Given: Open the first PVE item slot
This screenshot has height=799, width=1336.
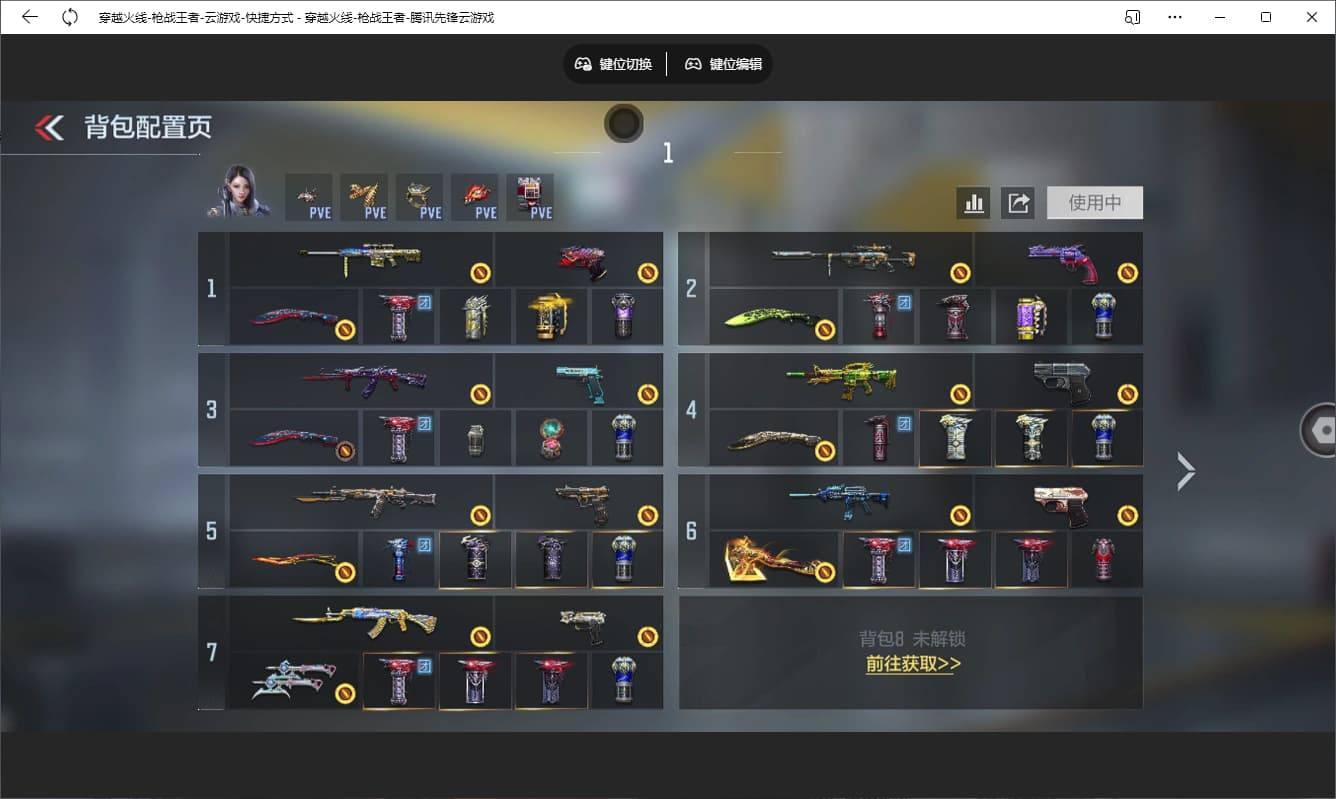Looking at the screenshot, I should 309,197.
